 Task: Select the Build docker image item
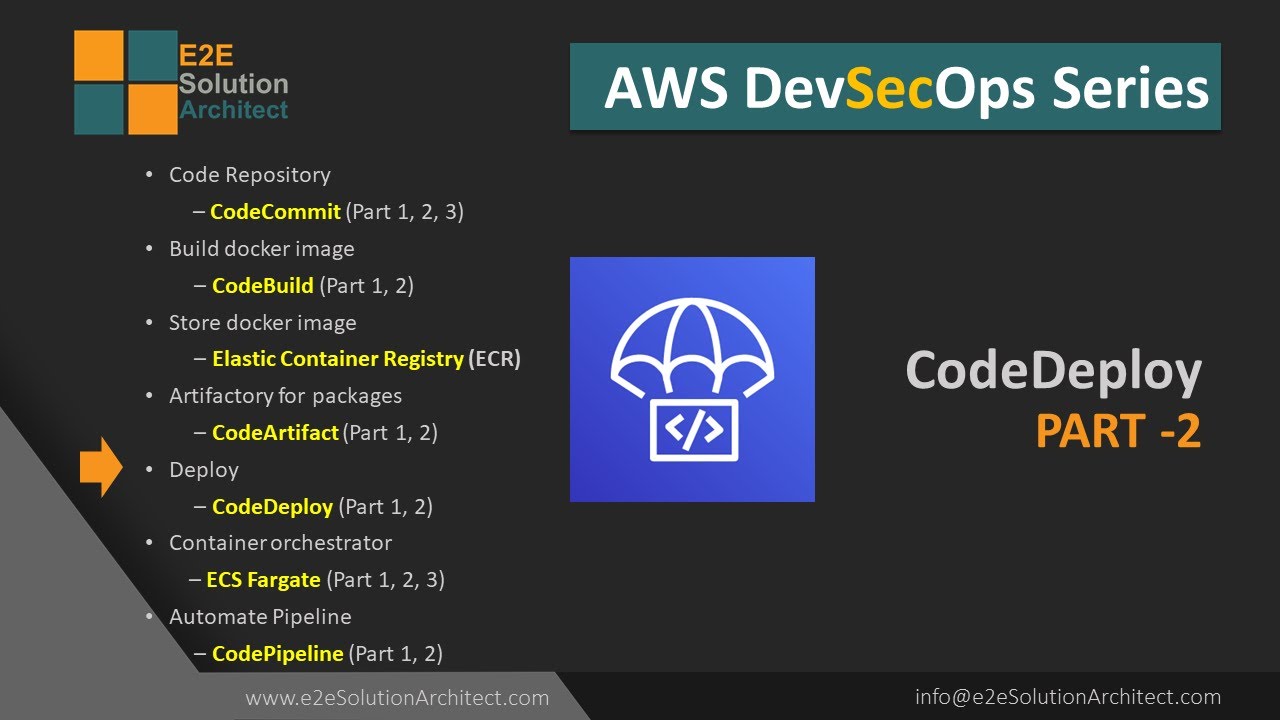261,249
